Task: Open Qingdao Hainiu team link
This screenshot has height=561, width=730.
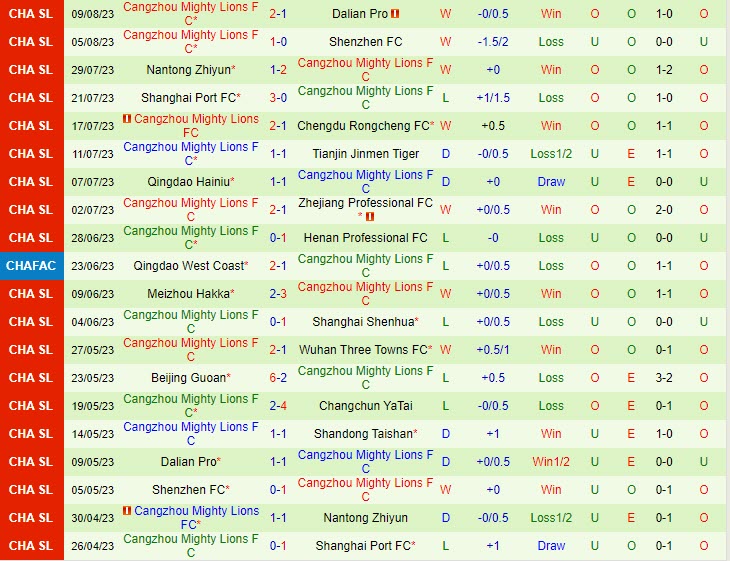Action: click(191, 182)
